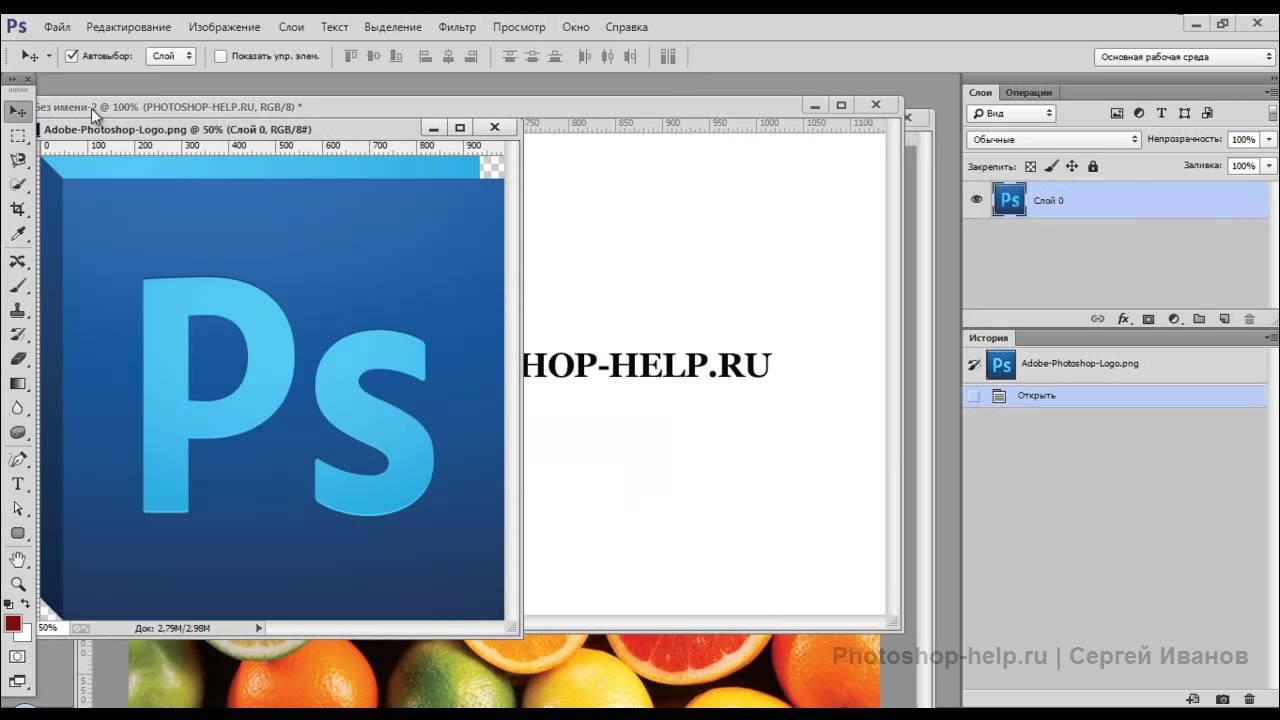Click the link layers icon

click(x=1097, y=319)
